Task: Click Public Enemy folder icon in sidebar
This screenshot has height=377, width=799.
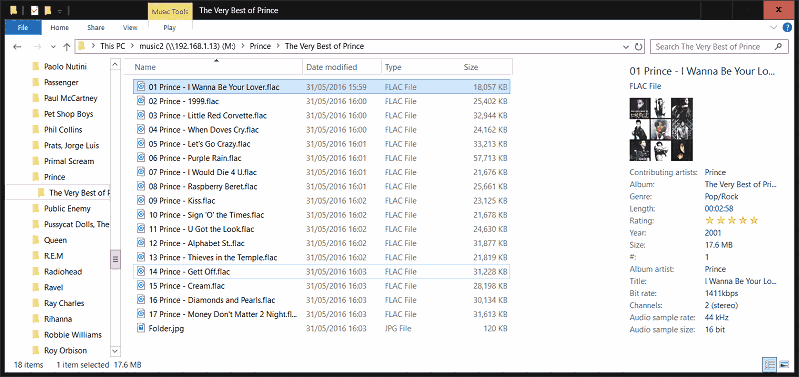Action: coord(35,208)
